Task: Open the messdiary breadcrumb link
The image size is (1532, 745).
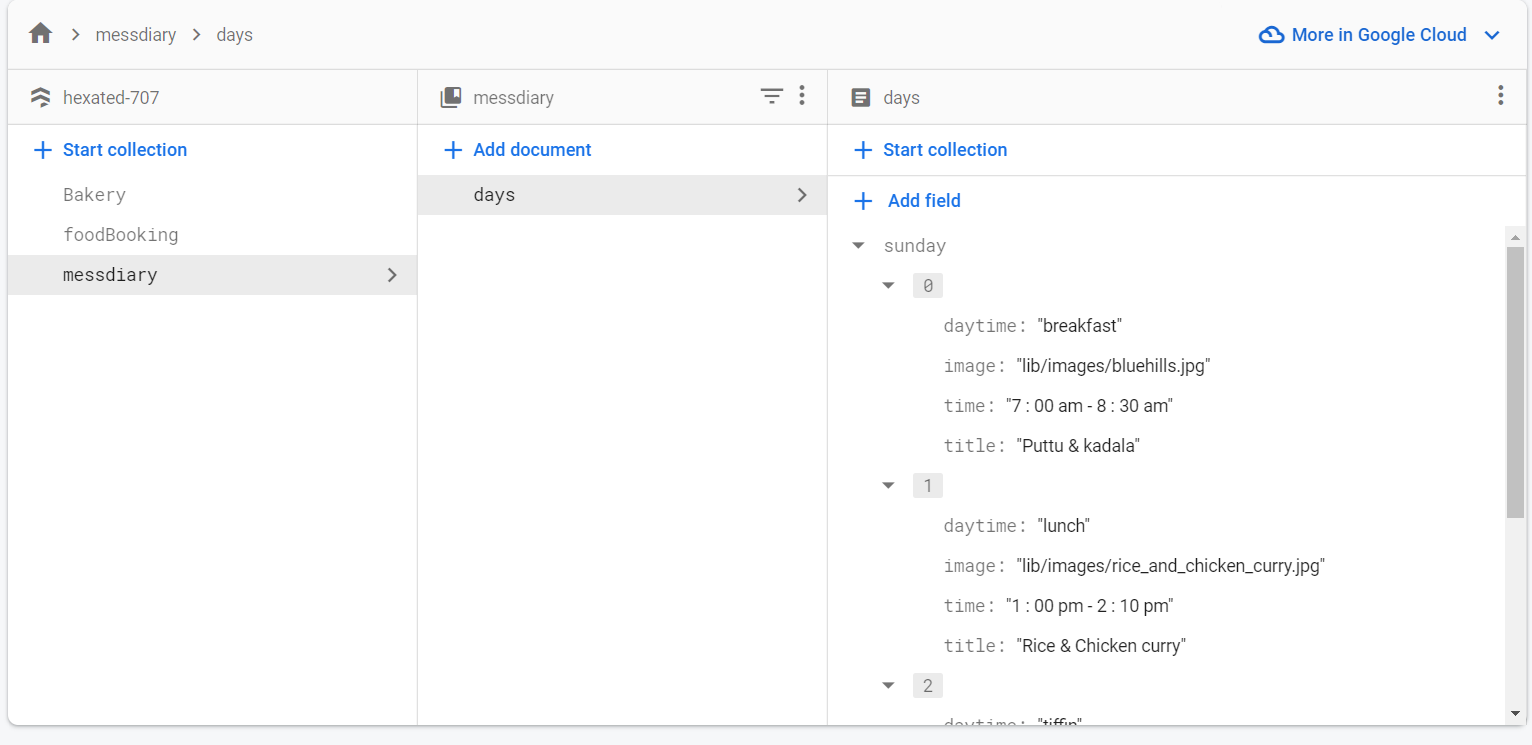Action: [x=136, y=35]
